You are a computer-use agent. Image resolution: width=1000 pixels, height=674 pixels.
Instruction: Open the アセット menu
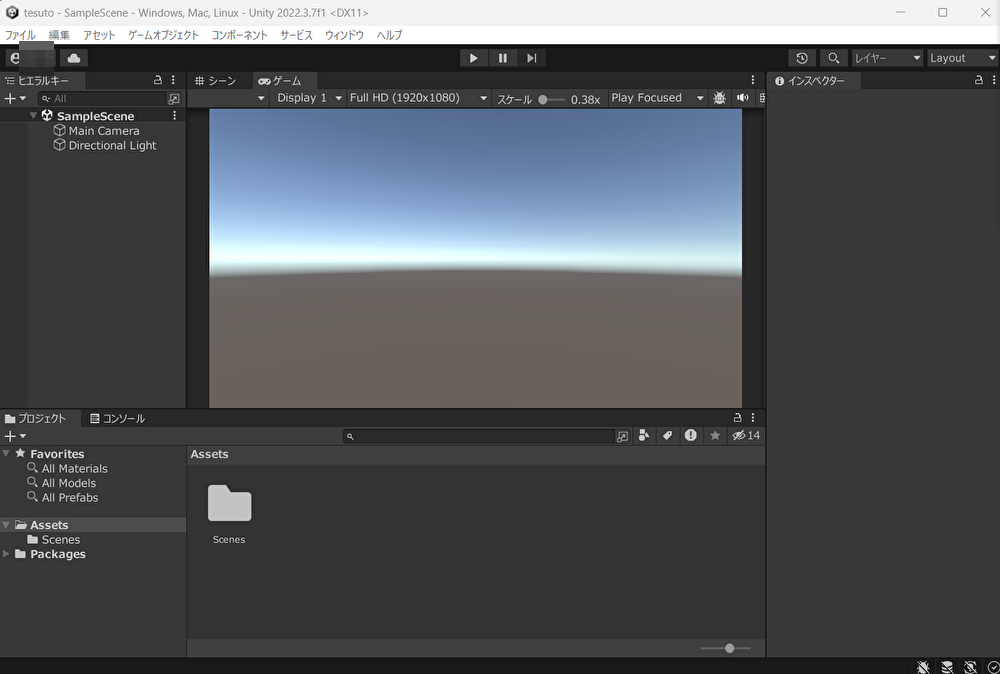(99, 35)
